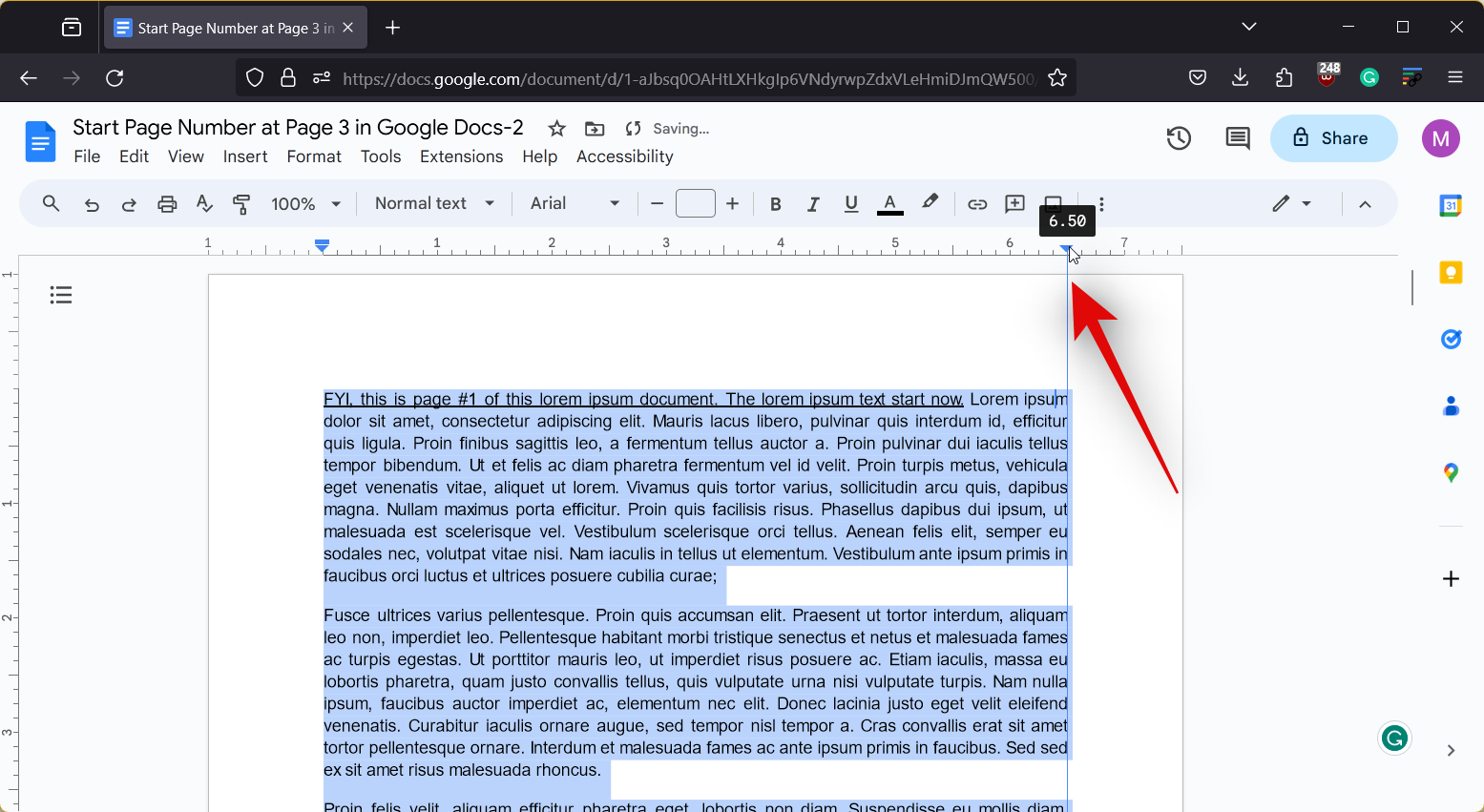Click the Print icon
The height and width of the screenshot is (812, 1484).
tap(167, 204)
